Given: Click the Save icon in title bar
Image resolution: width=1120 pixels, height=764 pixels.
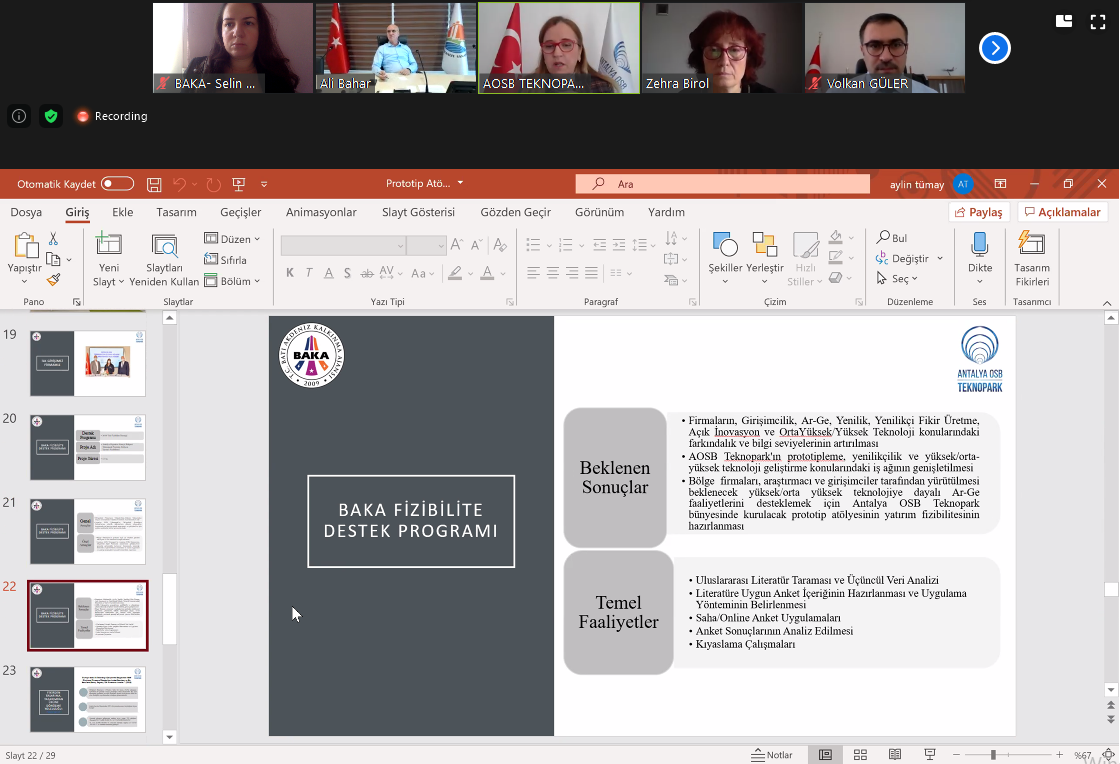Looking at the screenshot, I should (x=154, y=184).
